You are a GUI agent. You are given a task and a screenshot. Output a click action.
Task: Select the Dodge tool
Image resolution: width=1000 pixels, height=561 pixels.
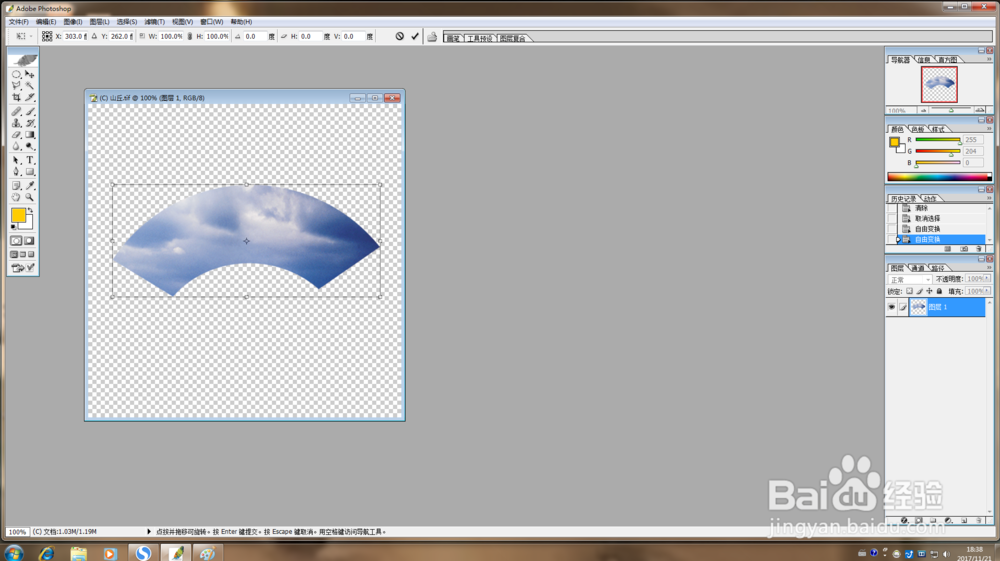pyautogui.click(x=29, y=146)
